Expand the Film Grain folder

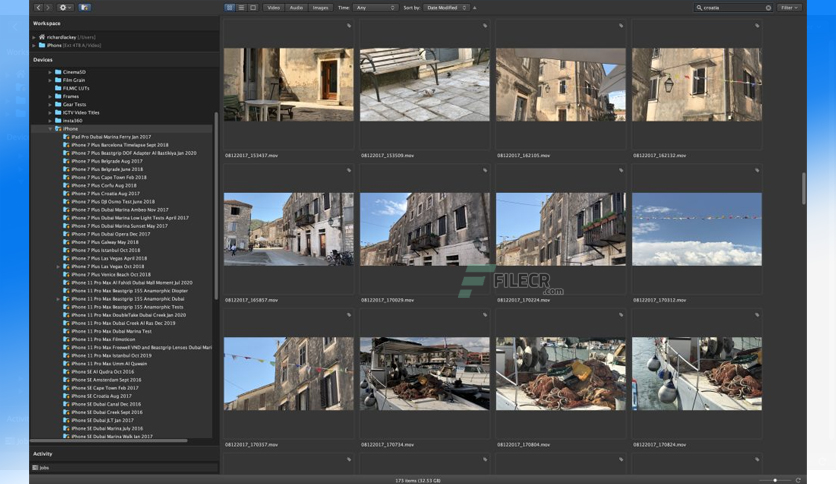click(x=50, y=80)
